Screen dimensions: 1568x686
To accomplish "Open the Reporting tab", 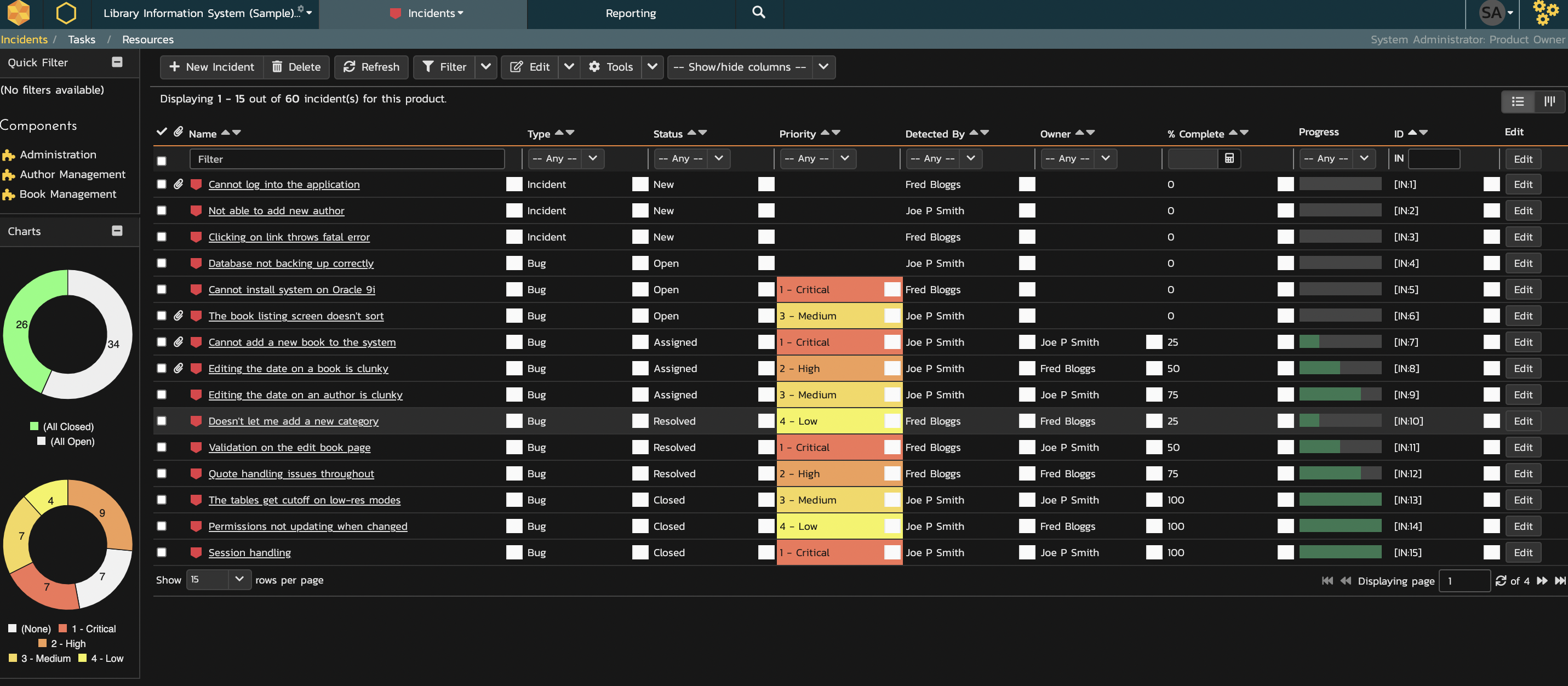I will (631, 13).
